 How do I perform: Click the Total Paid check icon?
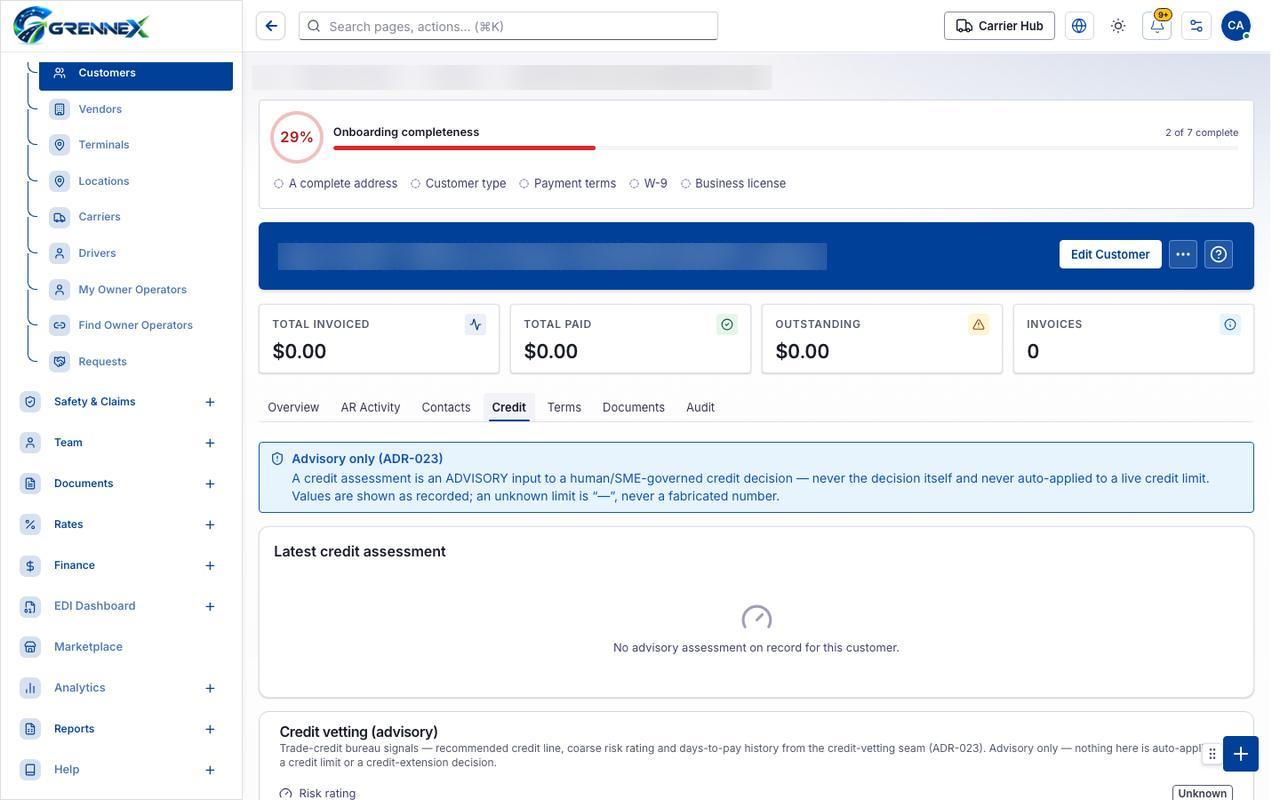tap(727, 324)
